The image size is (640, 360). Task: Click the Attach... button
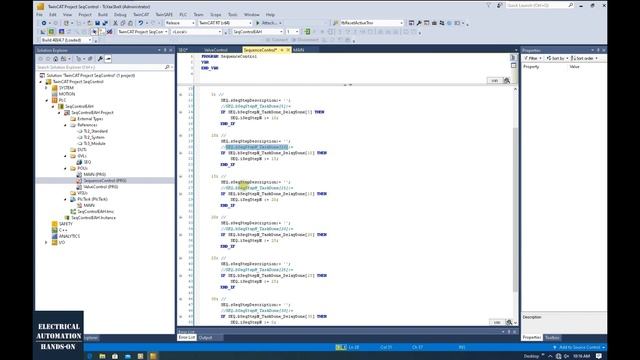coord(268,23)
